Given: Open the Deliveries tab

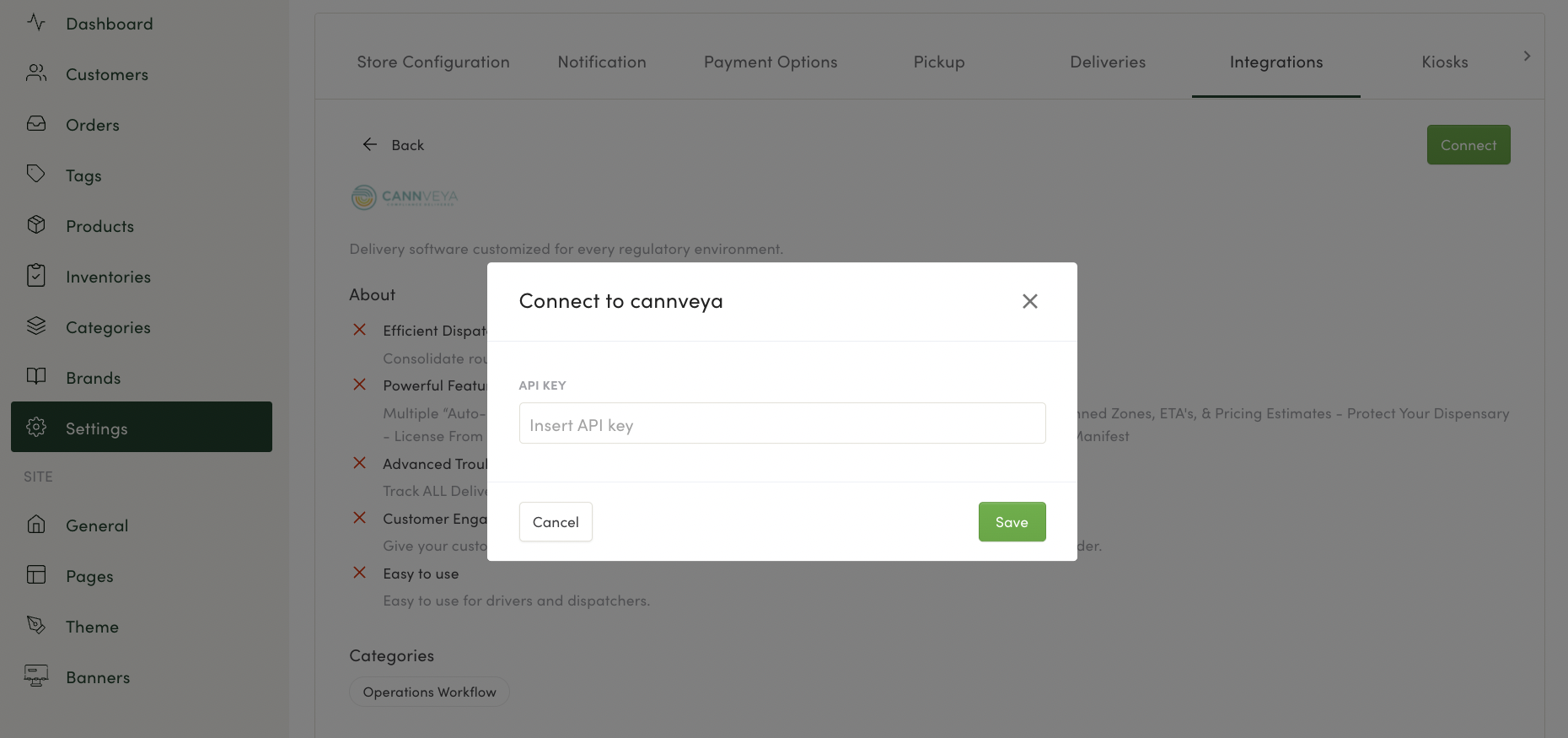Looking at the screenshot, I should [1107, 62].
